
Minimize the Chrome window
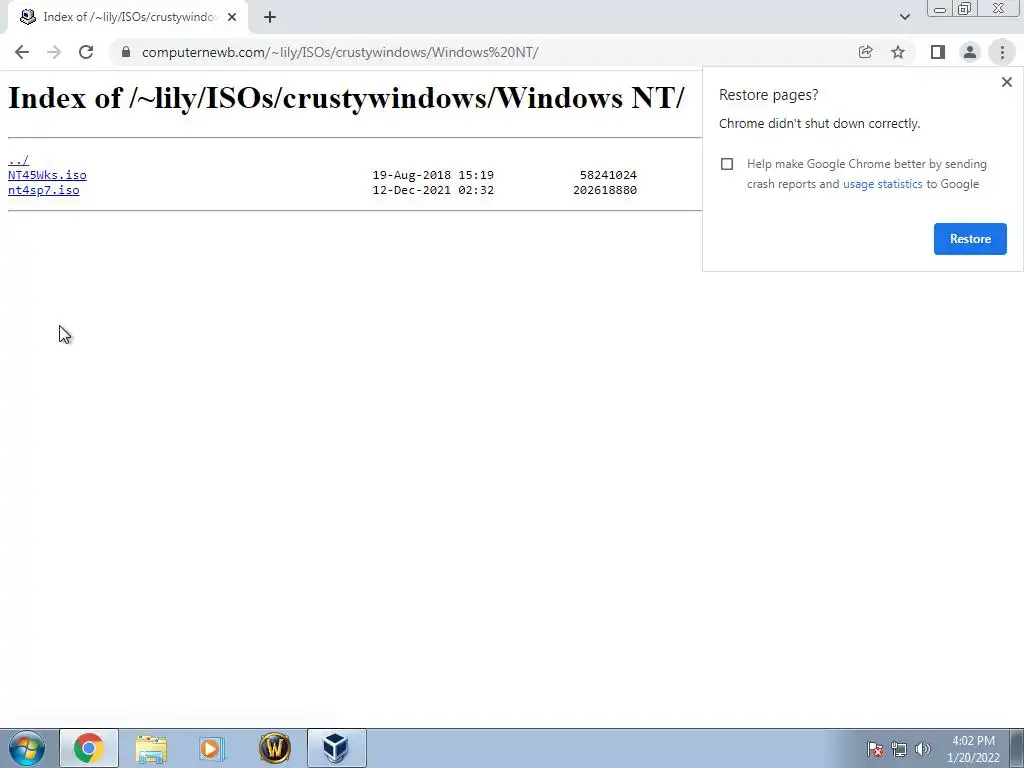940,8
